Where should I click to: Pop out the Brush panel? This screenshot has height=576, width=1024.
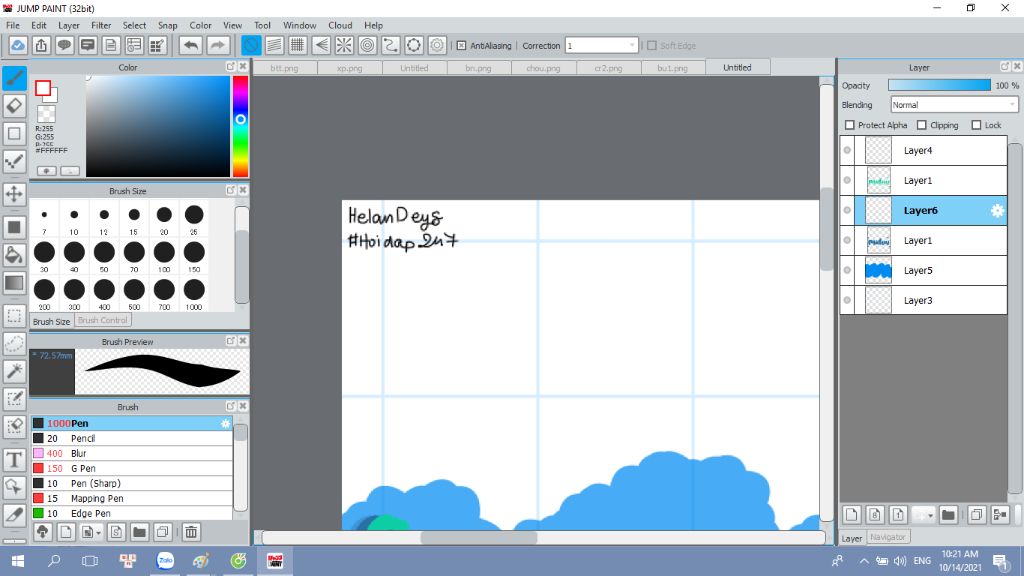[231, 406]
